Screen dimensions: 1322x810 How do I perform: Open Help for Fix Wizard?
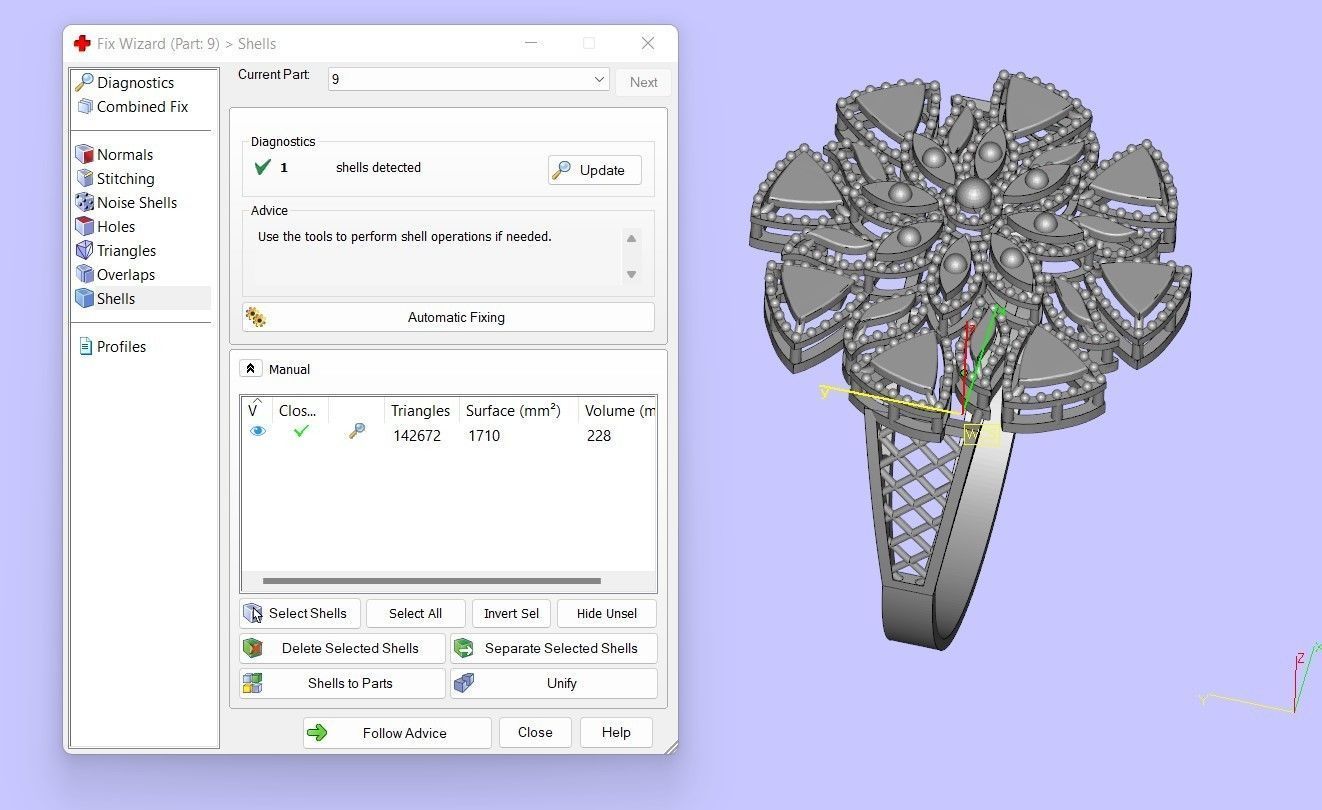pyautogui.click(x=616, y=732)
